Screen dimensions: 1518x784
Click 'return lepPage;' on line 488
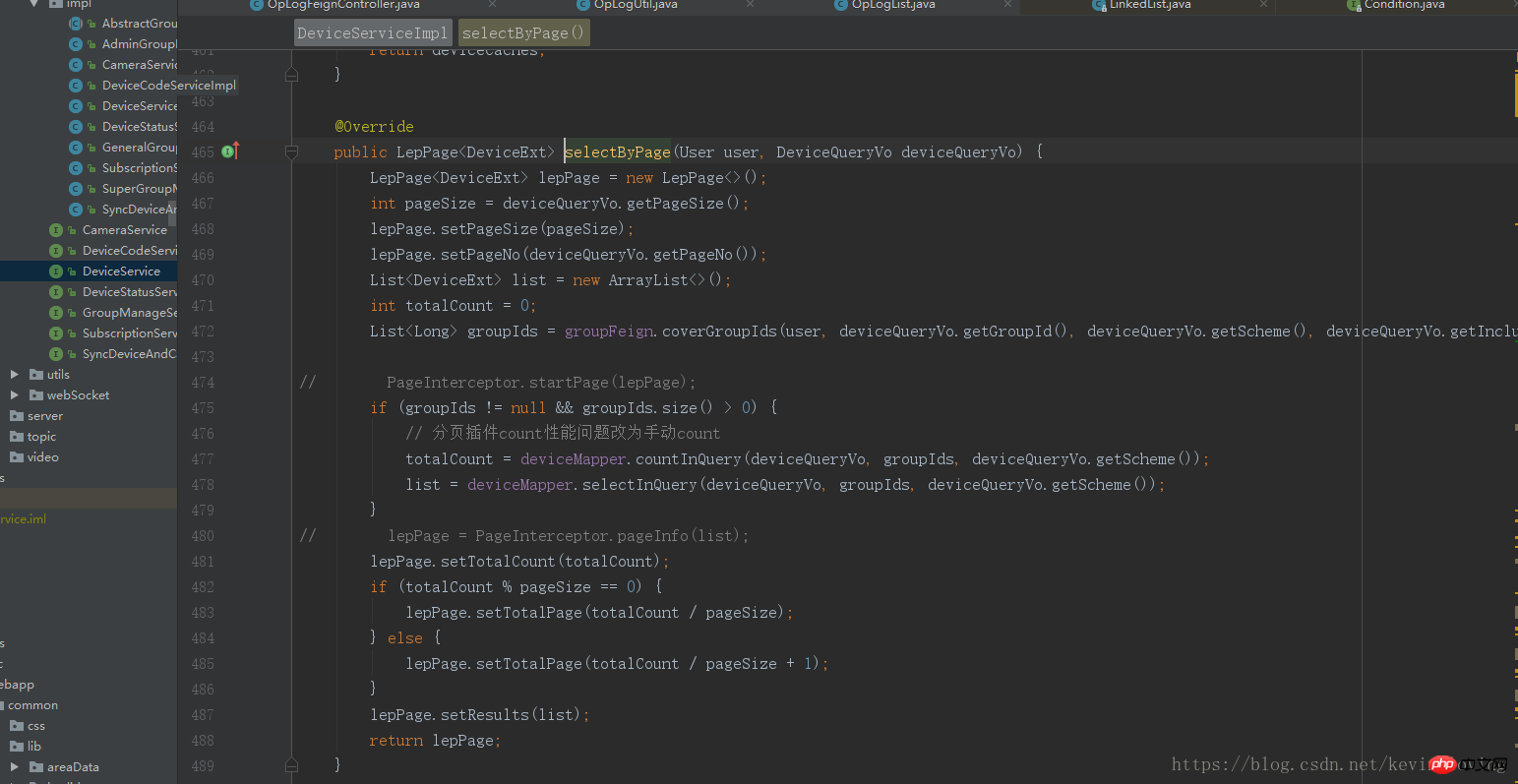(436, 740)
